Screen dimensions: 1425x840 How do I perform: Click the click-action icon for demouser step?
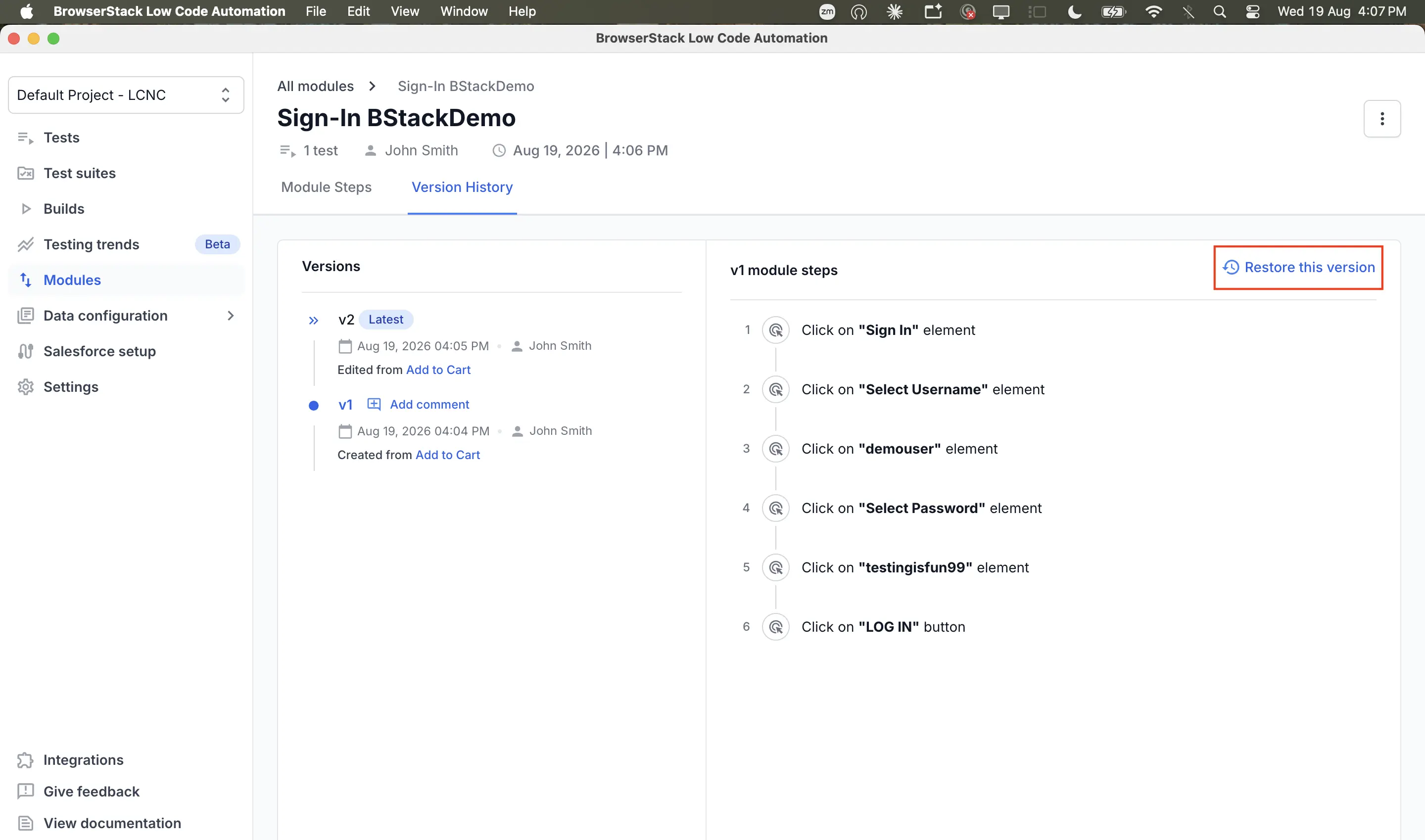(776, 449)
